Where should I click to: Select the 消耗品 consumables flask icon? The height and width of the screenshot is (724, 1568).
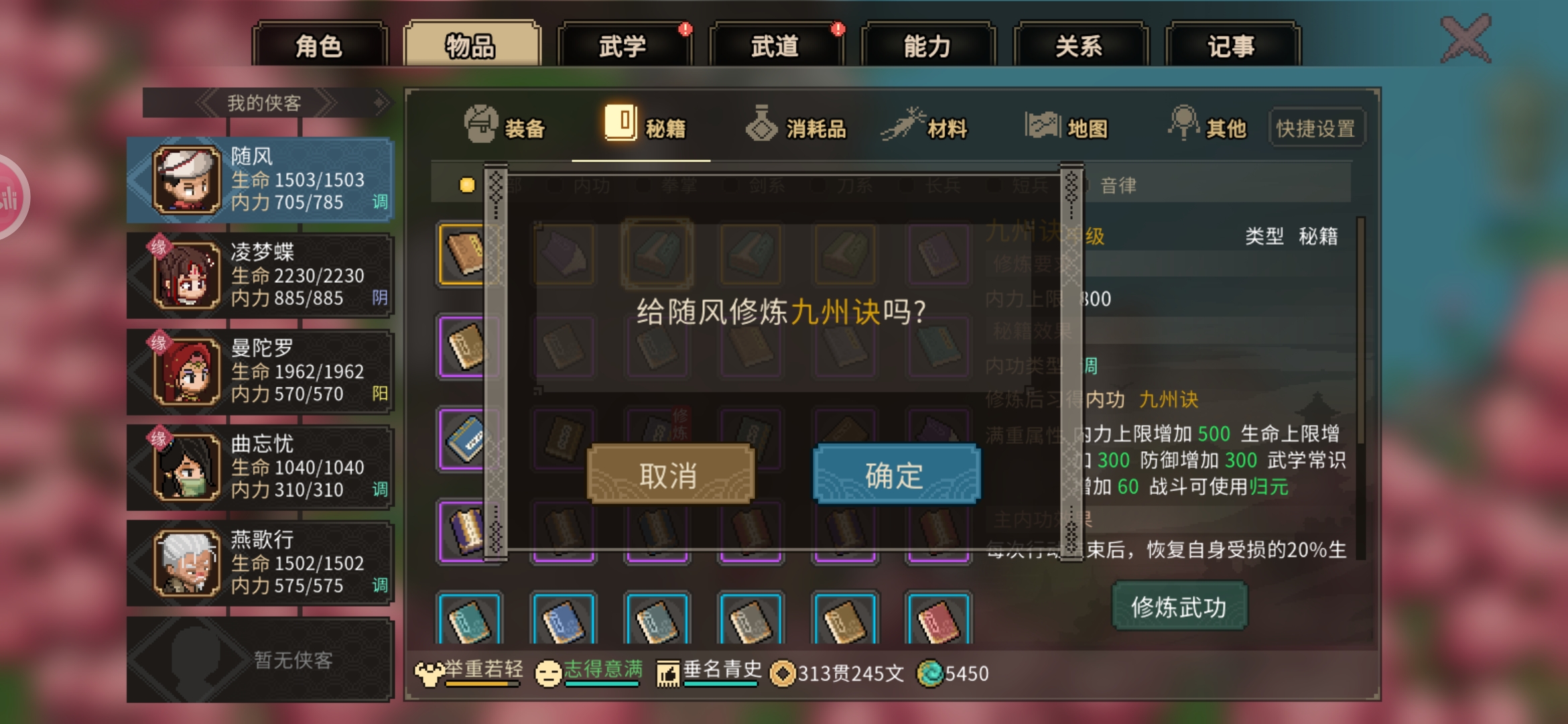point(761,123)
